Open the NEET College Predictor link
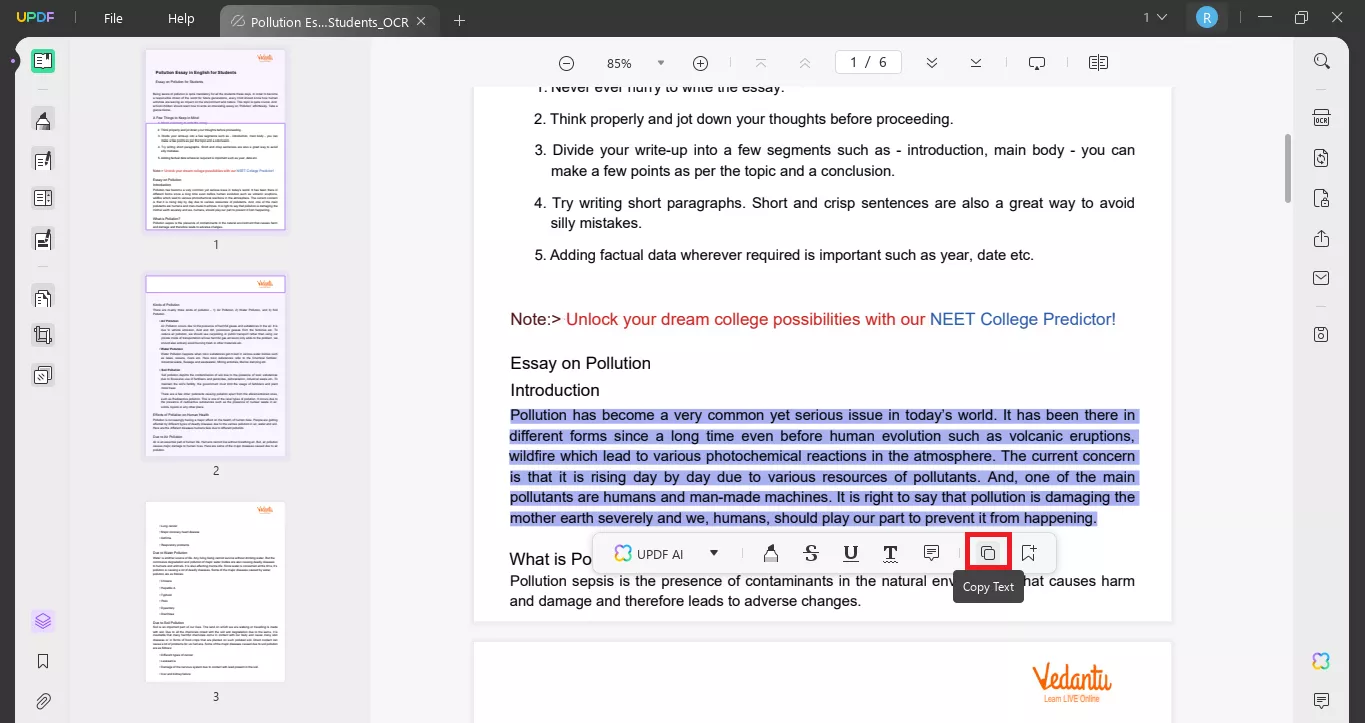1365x723 pixels. (x=1022, y=319)
